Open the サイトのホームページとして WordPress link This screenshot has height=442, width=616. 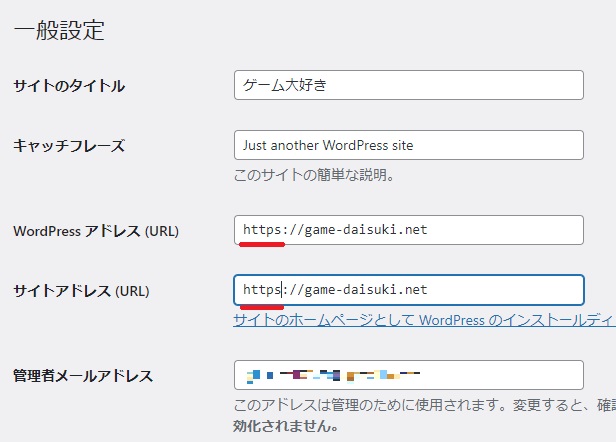pyautogui.click(x=424, y=320)
